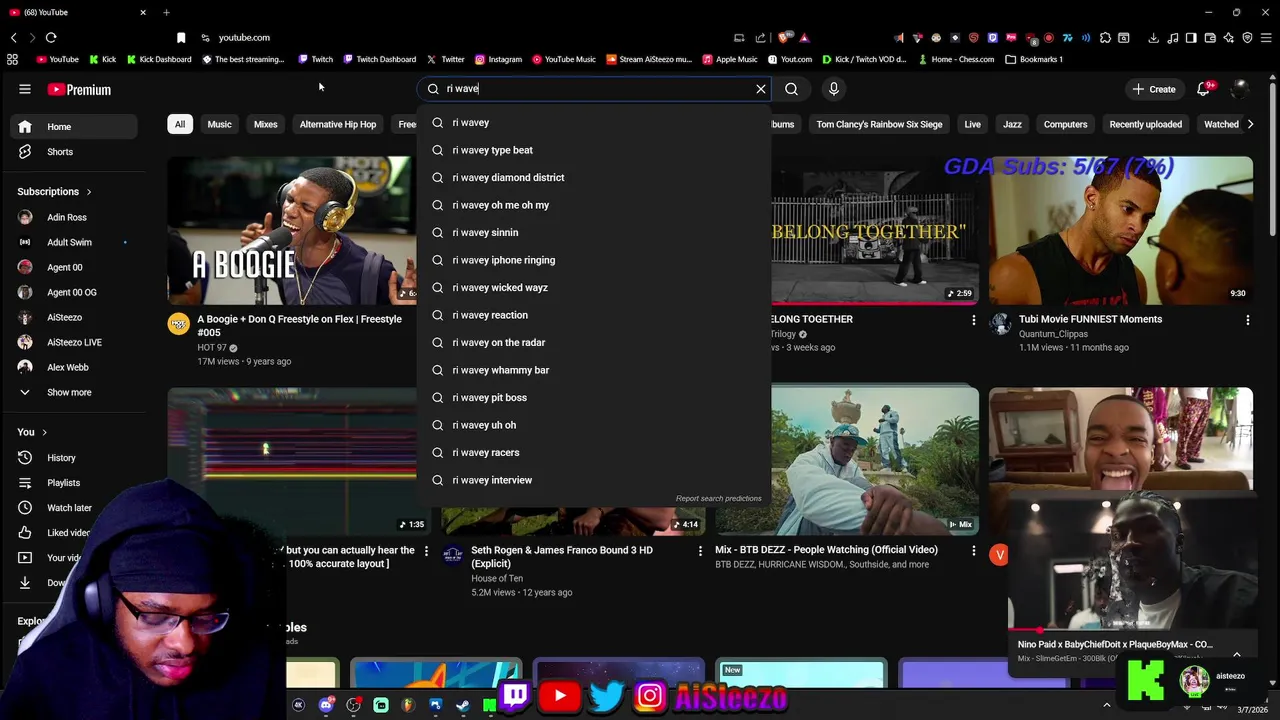
Task: Open the House of Ten channel link
Action: coord(497,578)
